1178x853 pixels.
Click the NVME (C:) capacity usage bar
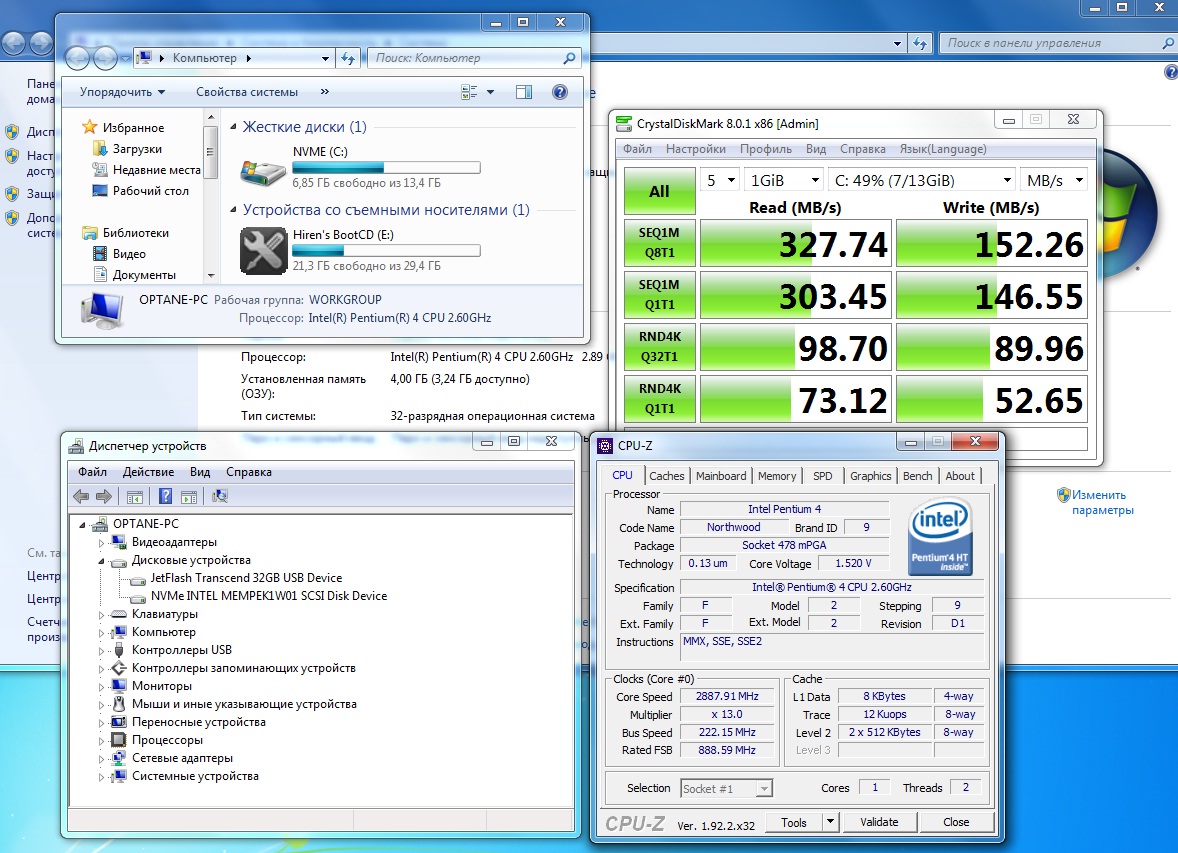tap(386, 168)
